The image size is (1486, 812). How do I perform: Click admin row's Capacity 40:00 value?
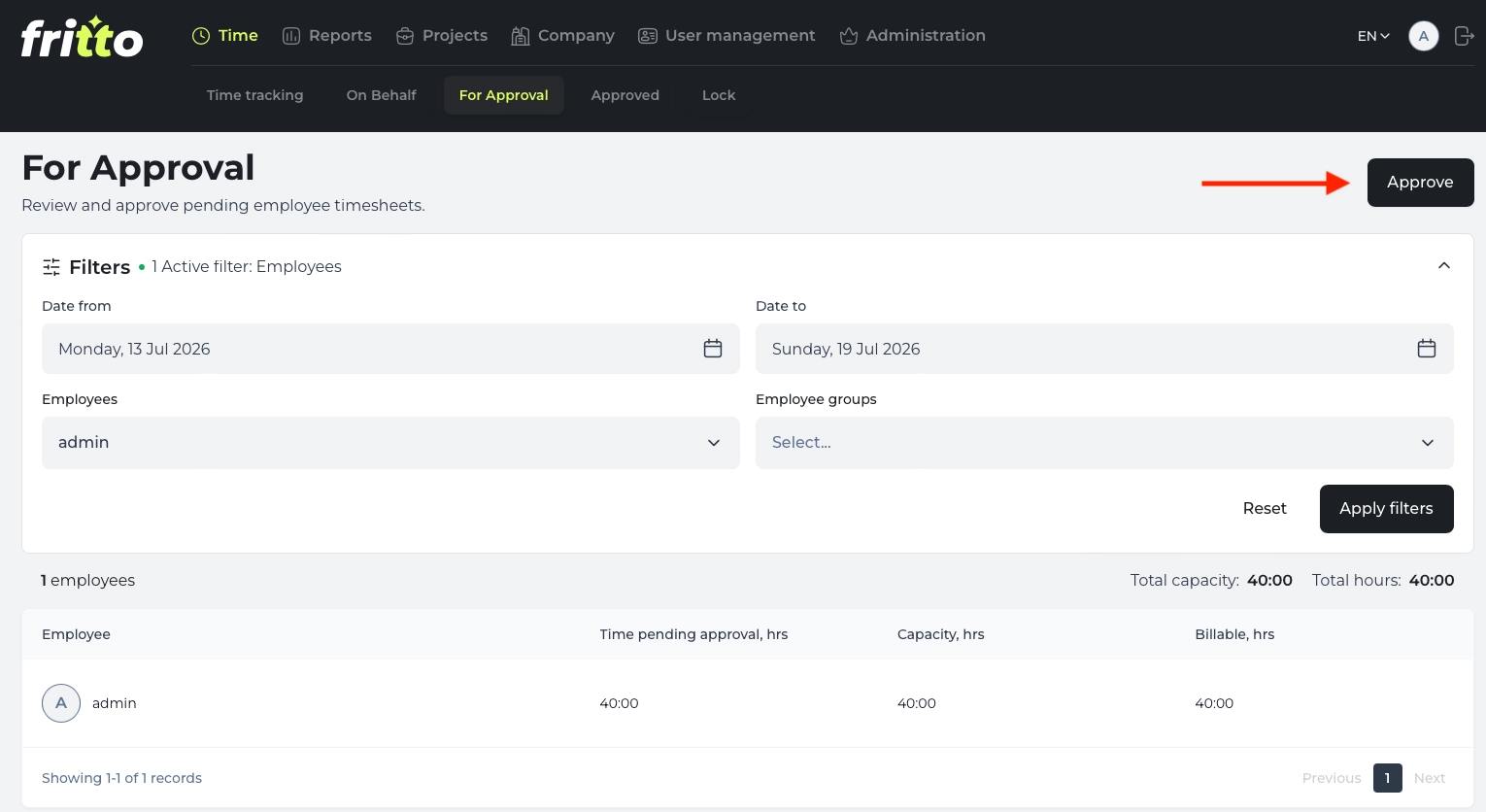click(x=917, y=703)
